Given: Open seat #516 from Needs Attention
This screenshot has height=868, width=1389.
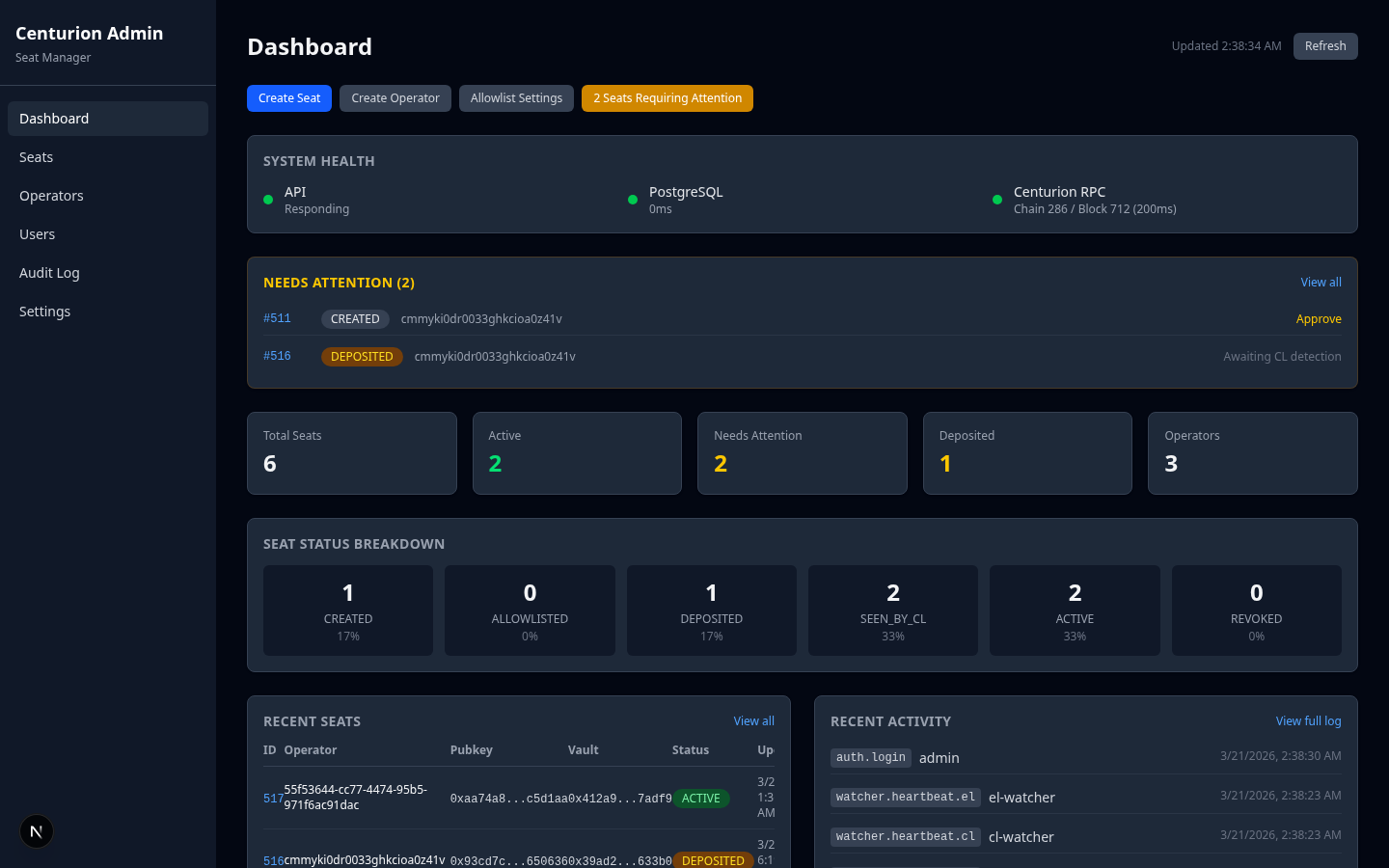Looking at the screenshot, I should click(277, 356).
